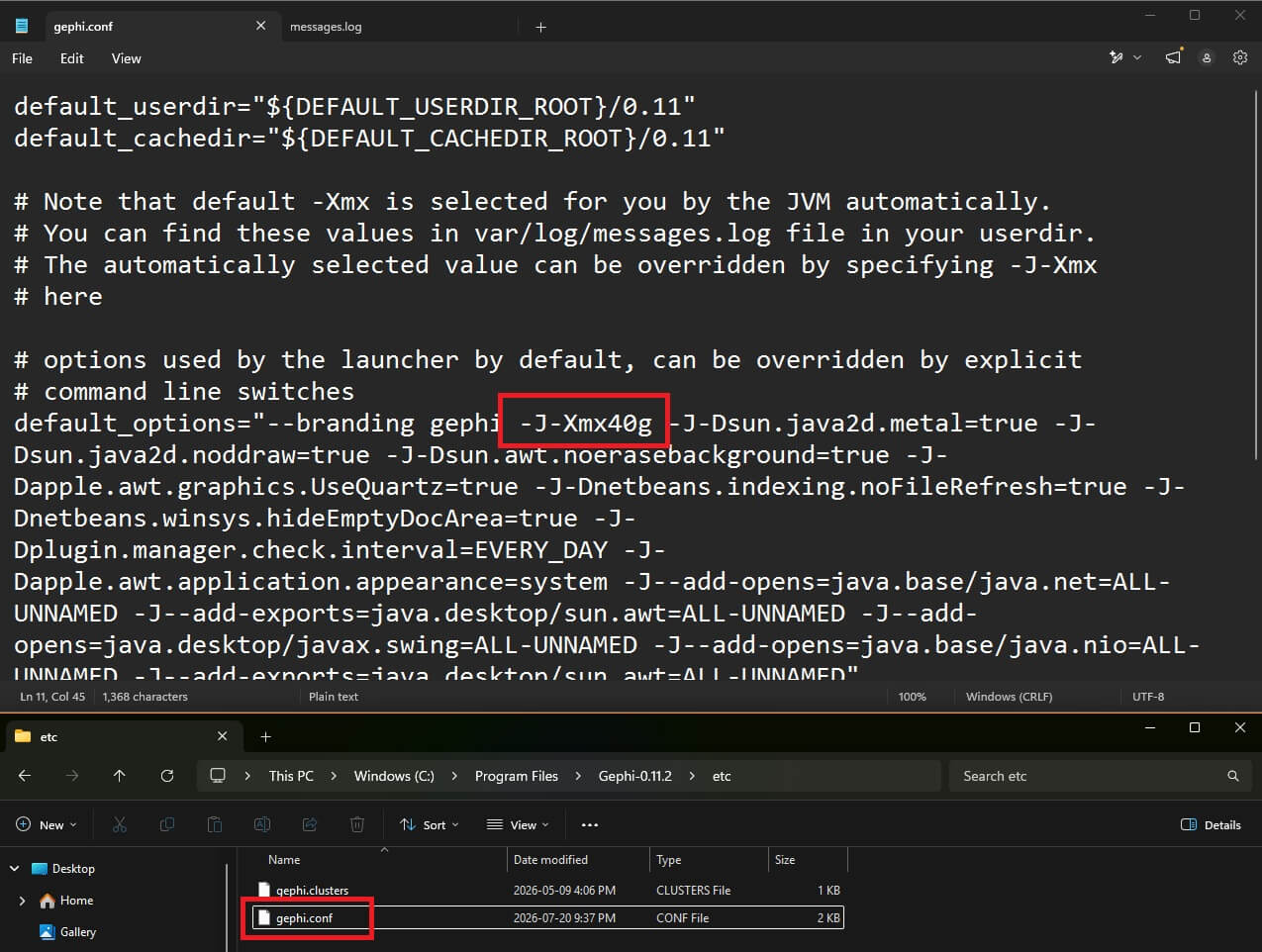Open the View menu in Notepad

click(x=126, y=58)
